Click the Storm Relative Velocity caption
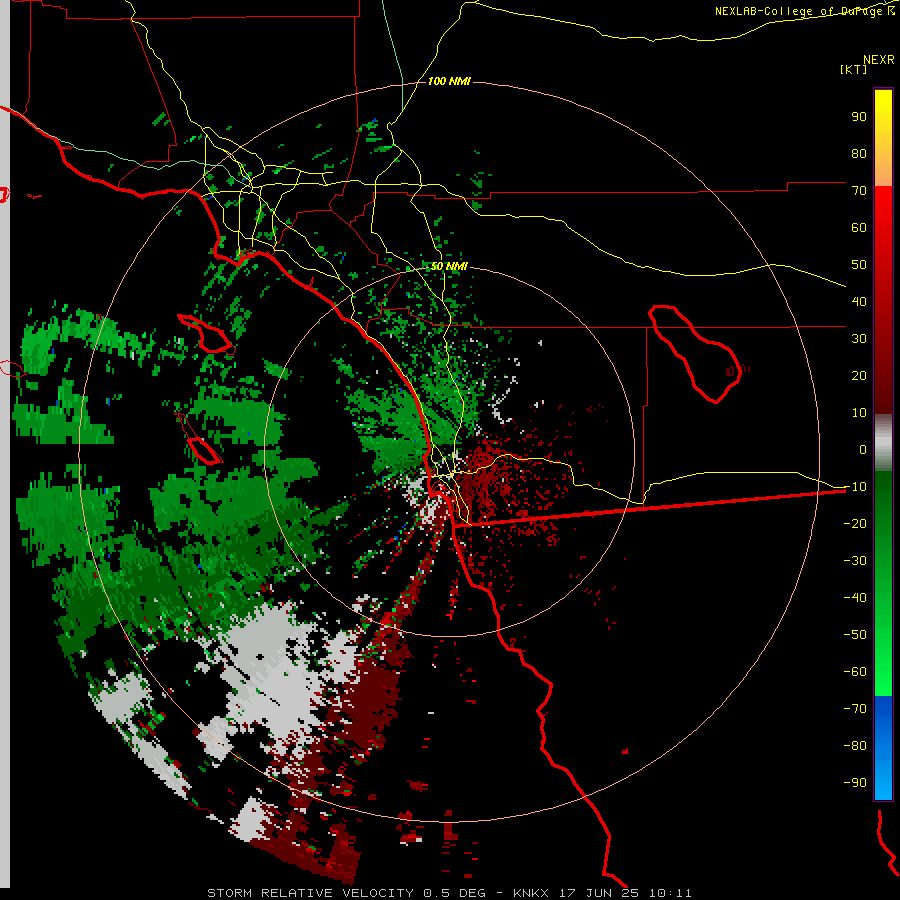The image size is (900, 900). pyautogui.click(x=449, y=893)
